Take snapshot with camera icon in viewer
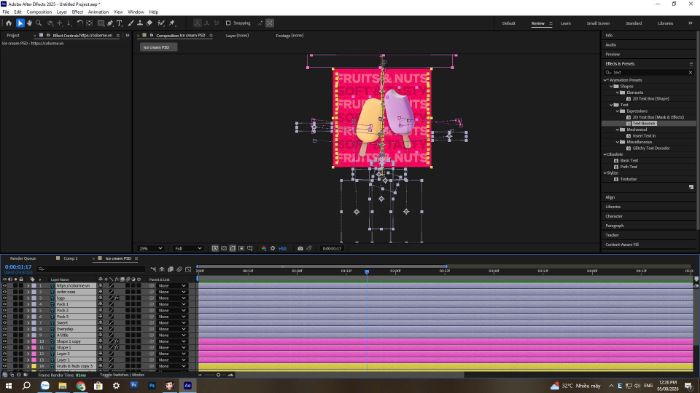Viewport: 700px width, 393px height. point(300,248)
